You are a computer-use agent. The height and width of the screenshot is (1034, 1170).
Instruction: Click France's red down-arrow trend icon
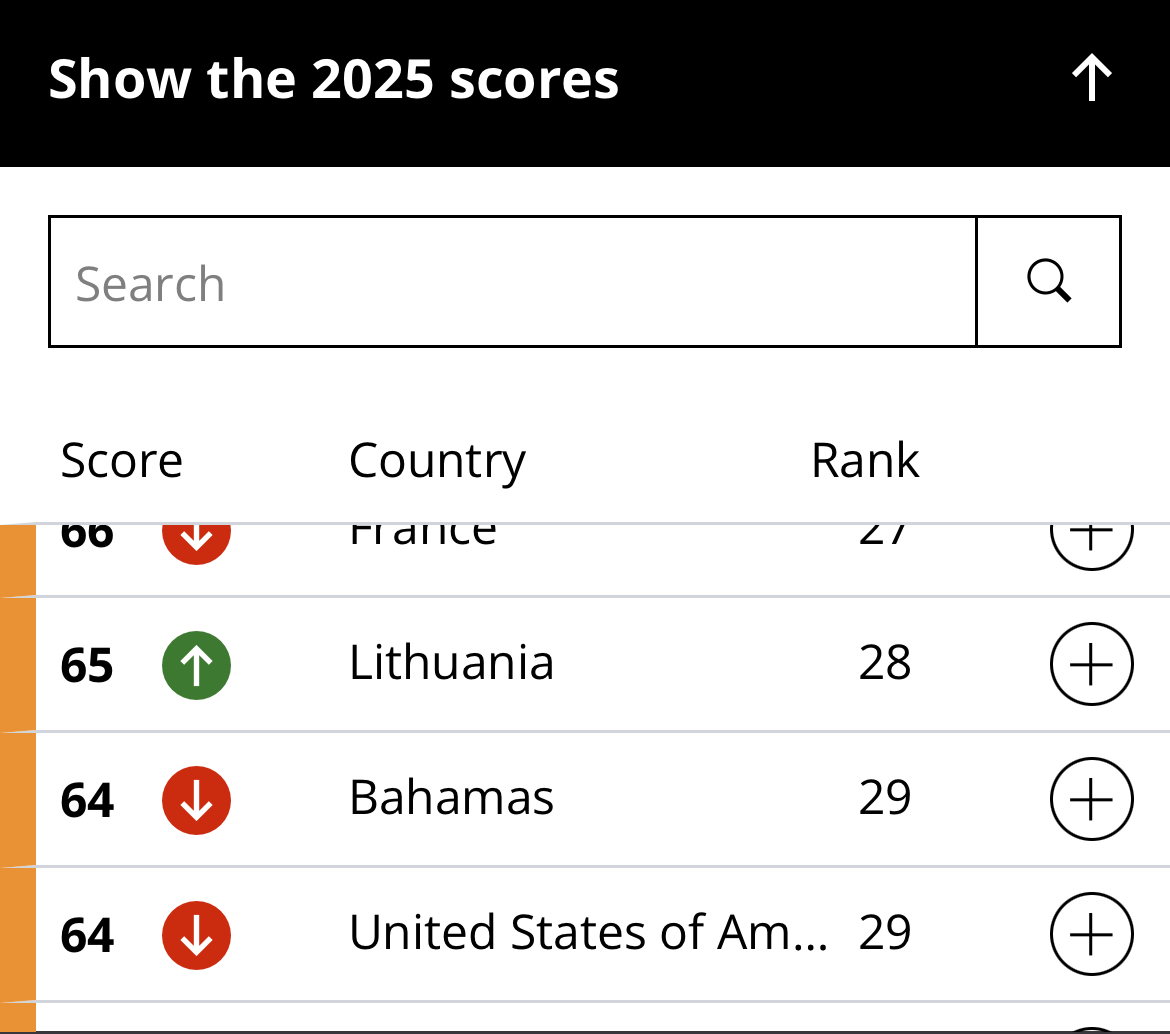[197, 538]
